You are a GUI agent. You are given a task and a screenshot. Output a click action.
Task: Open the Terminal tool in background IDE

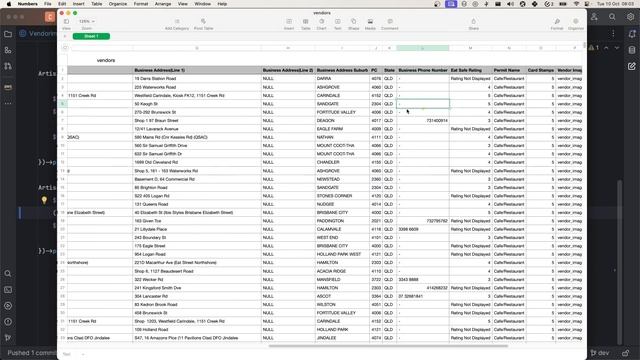(x=8, y=290)
